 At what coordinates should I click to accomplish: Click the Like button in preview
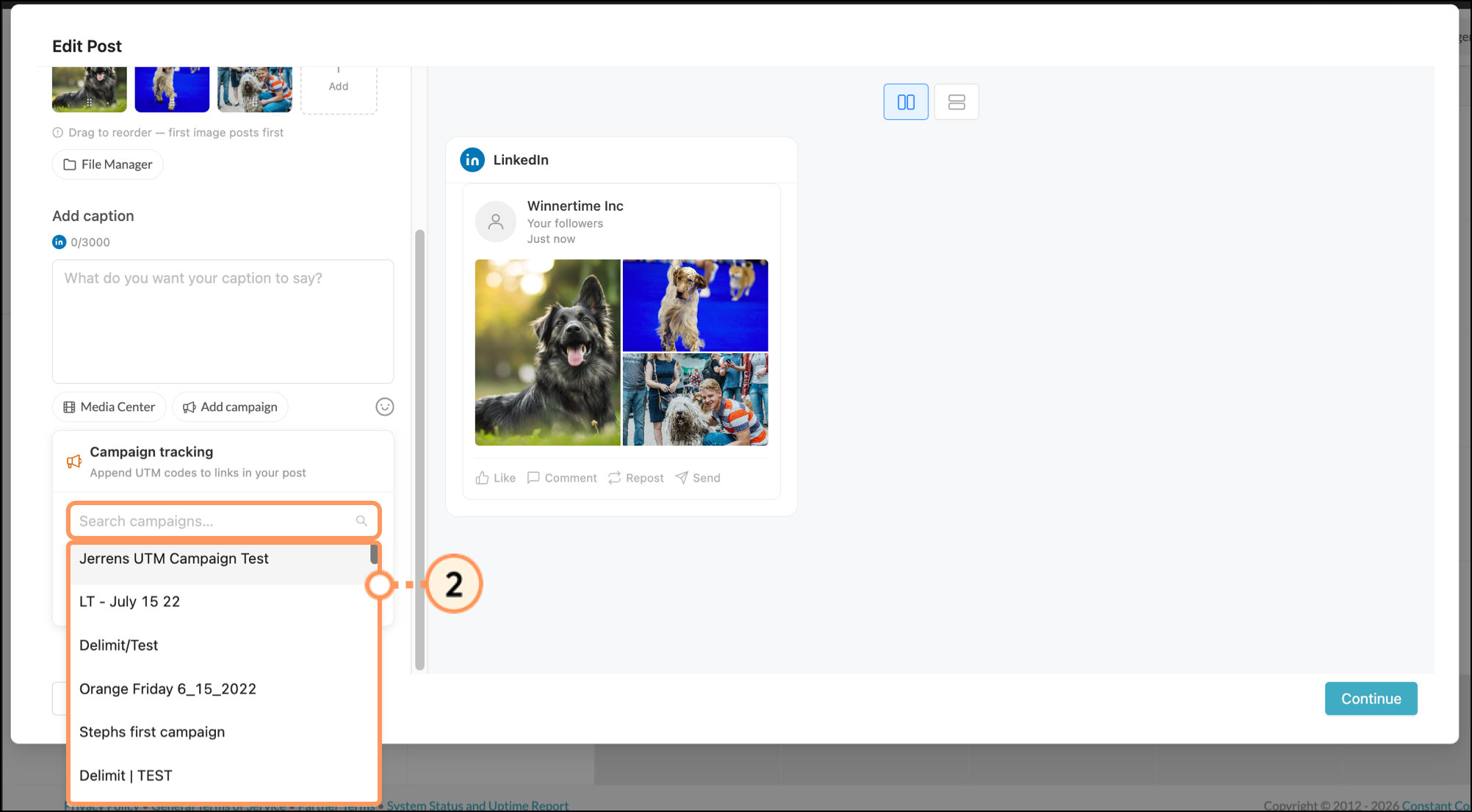pyautogui.click(x=496, y=478)
